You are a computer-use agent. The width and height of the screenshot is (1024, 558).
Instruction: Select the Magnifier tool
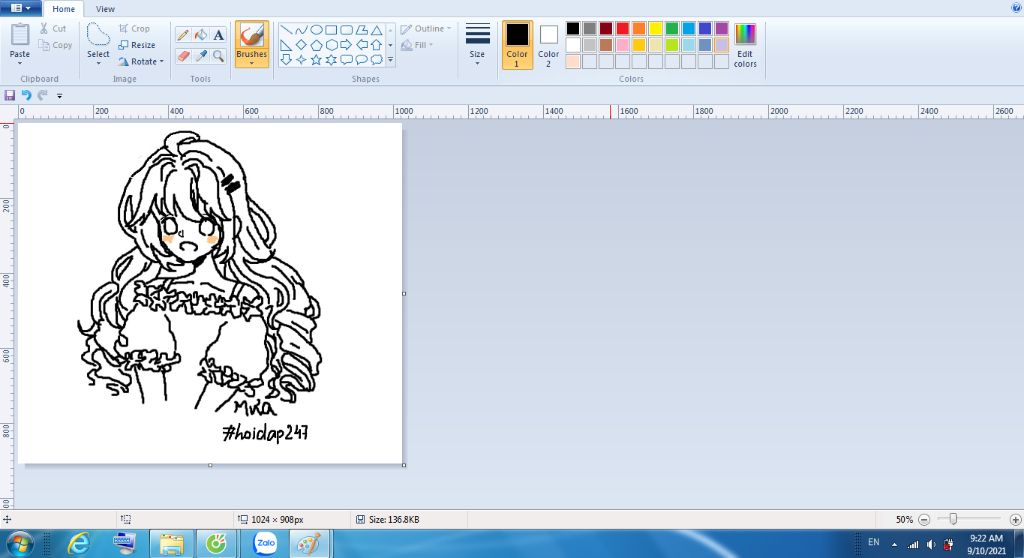pos(219,56)
